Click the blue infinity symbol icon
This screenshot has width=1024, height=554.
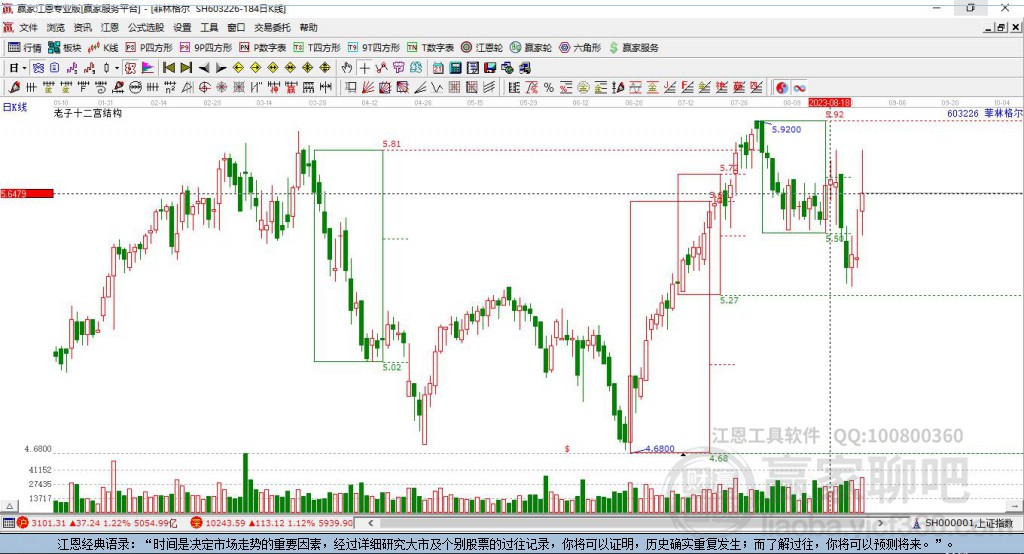point(799,88)
